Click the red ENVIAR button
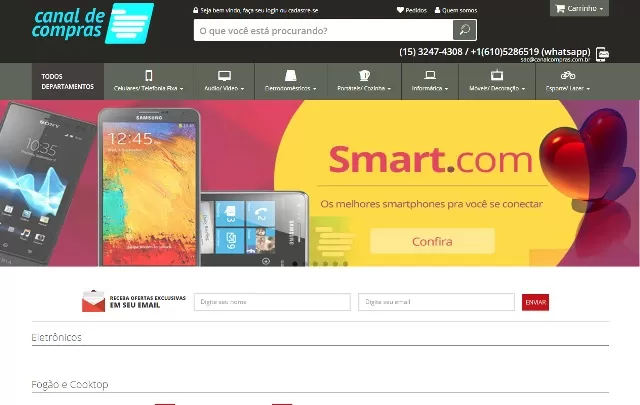Screen dimensions: 640x405 click(536, 302)
